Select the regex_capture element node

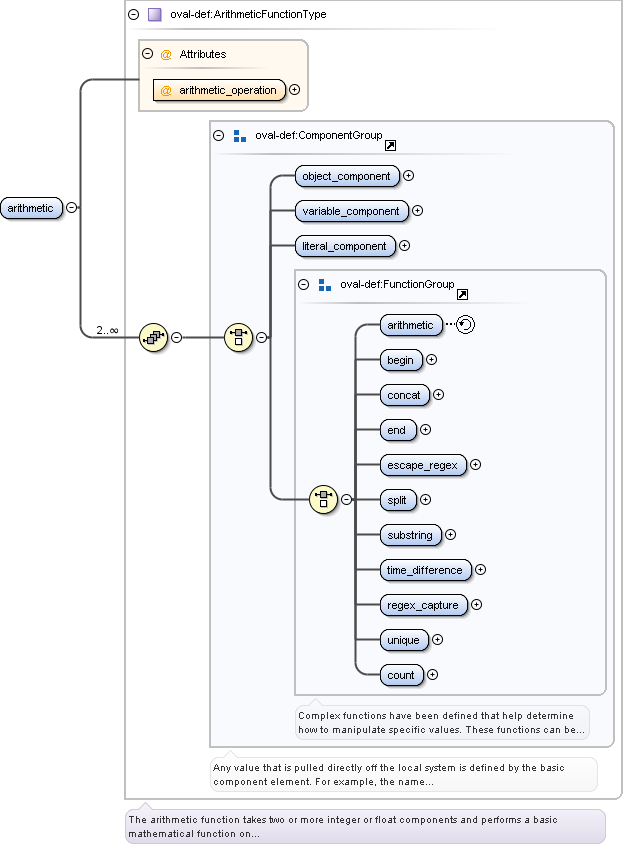(x=422, y=605)
